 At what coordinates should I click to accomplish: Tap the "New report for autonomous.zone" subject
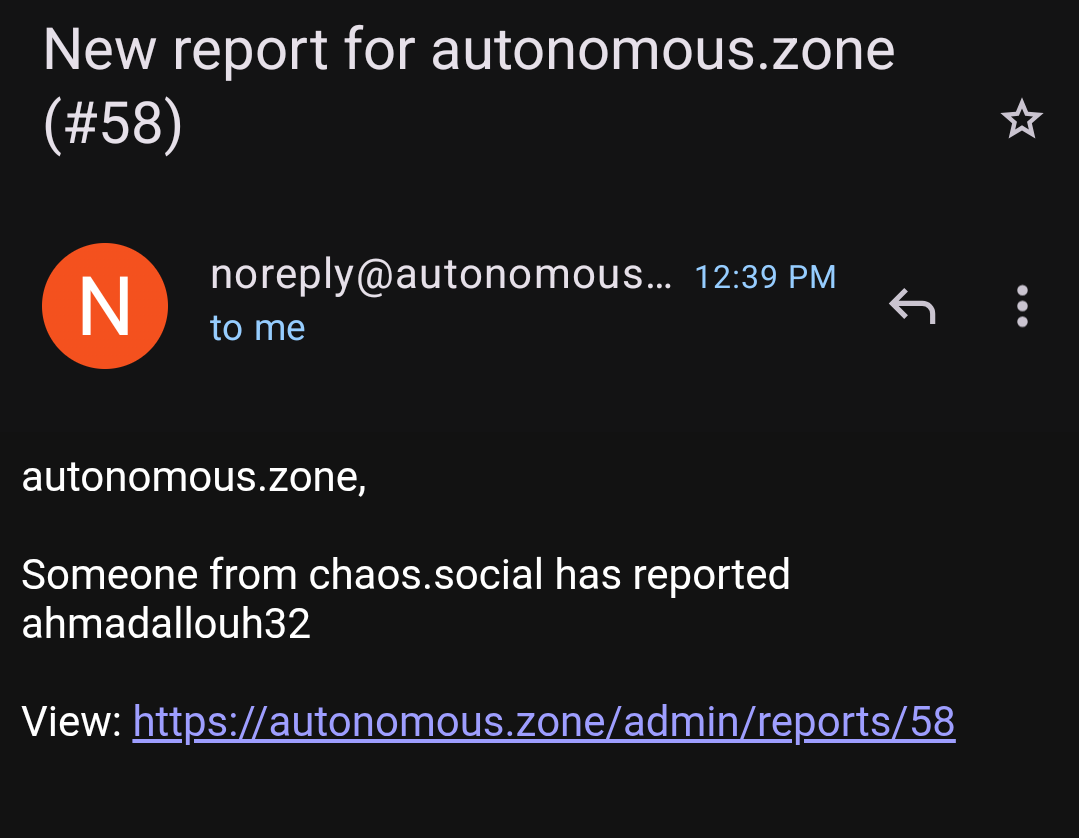(x=468, y=50)
